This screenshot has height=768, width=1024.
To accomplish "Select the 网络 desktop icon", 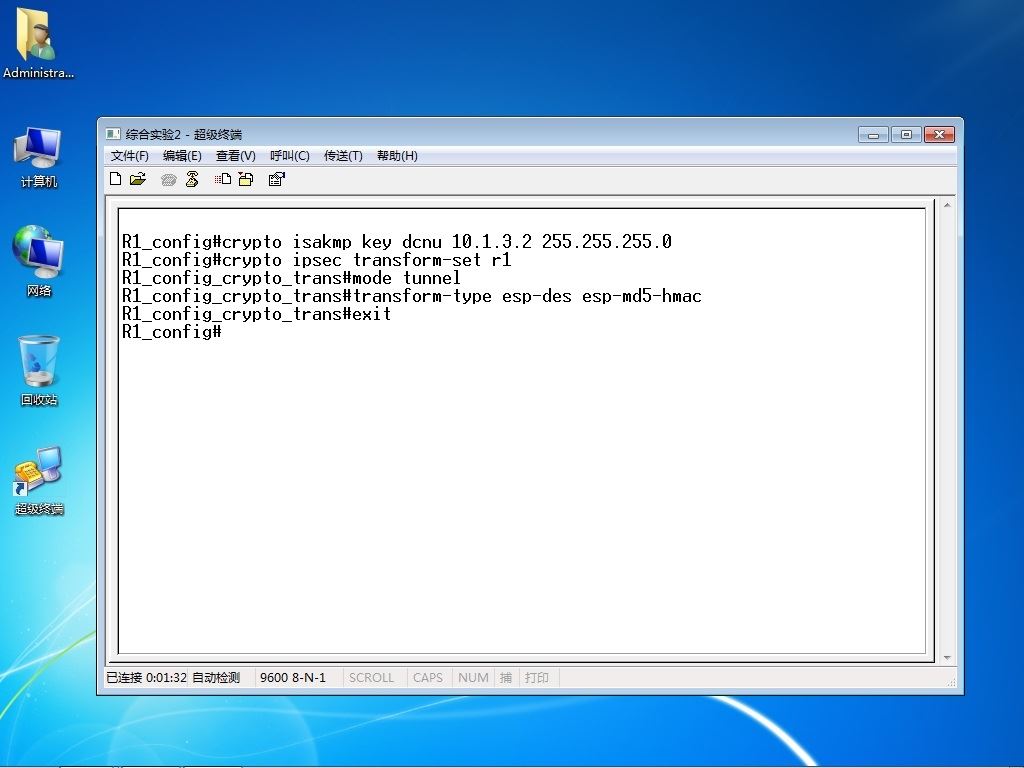I will (39, 261).
